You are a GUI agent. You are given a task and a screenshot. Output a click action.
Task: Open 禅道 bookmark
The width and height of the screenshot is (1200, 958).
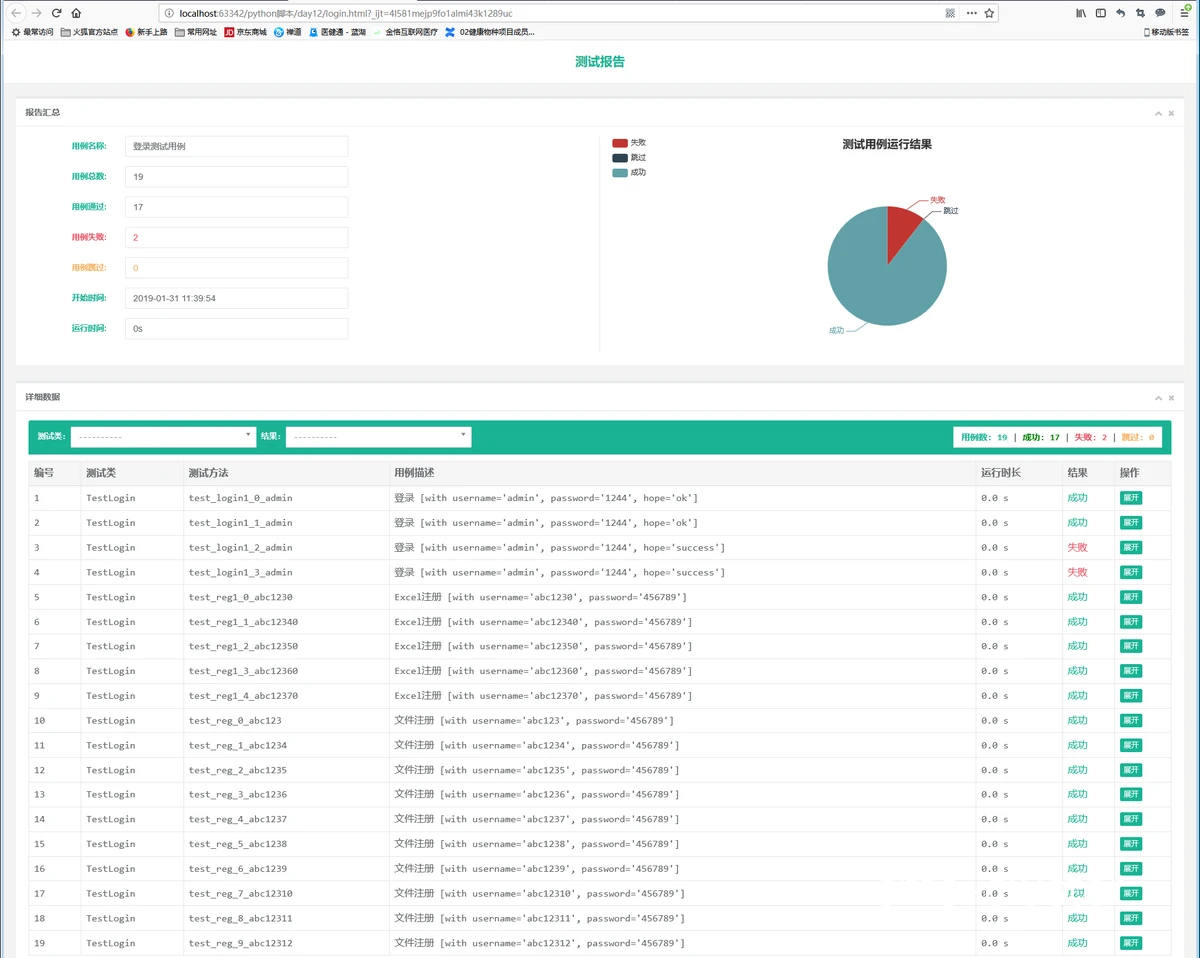pos(287,32)
